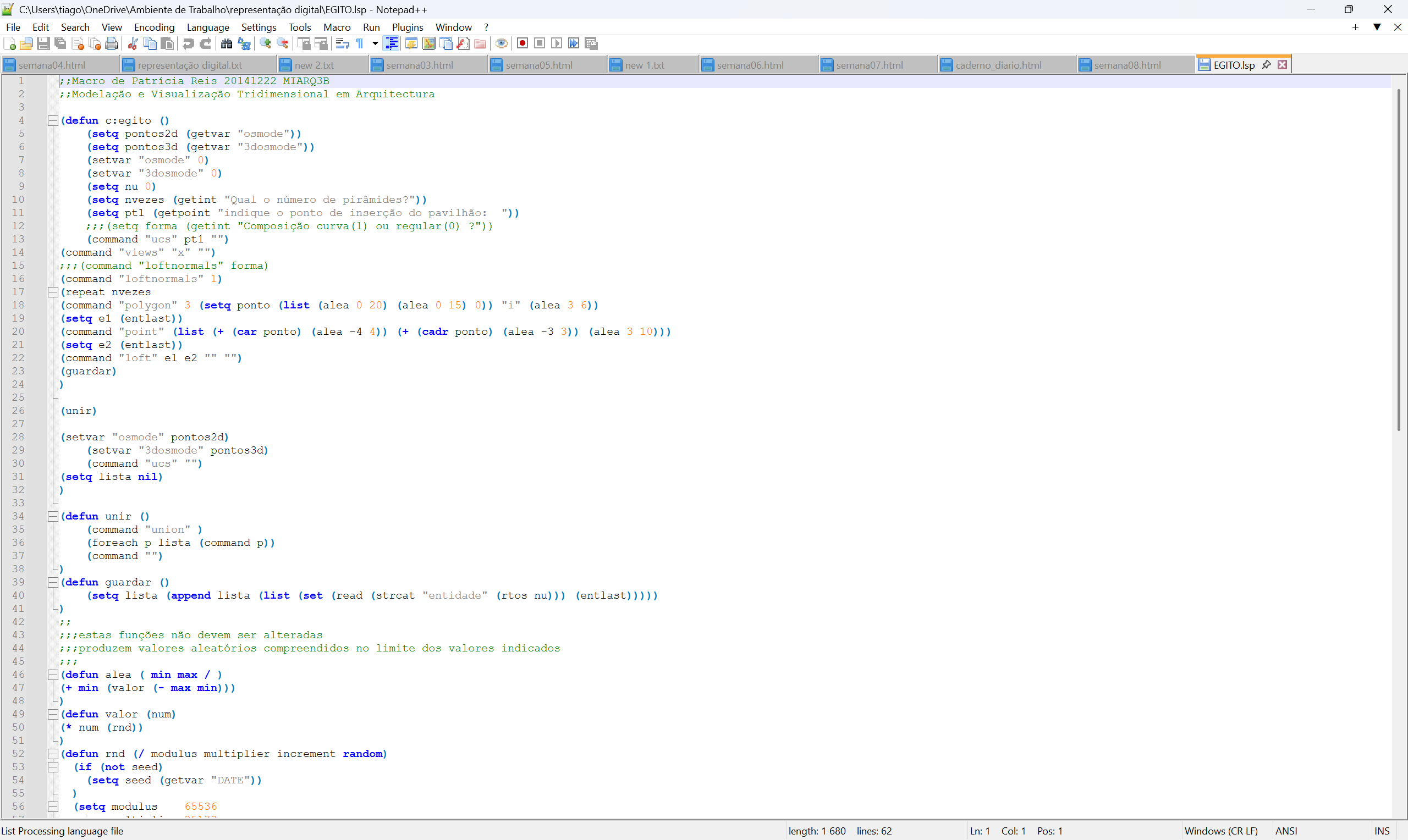Open Find with the binoculars icon

[227, 43]
